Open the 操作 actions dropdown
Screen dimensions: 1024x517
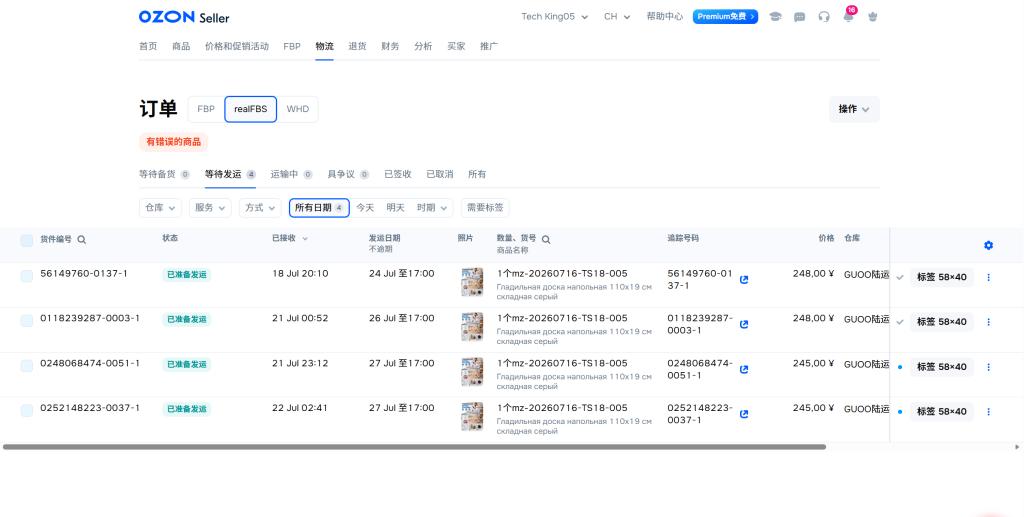click(x=854, y=109)
